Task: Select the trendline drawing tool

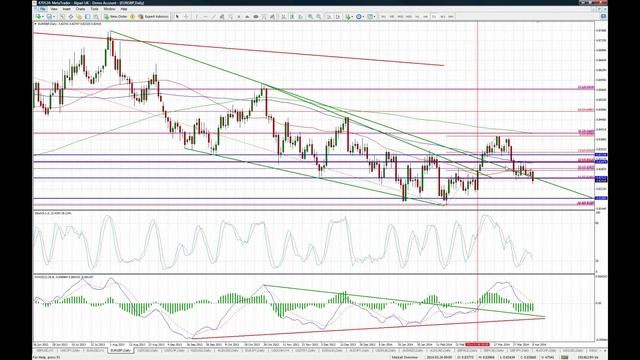Action: click(x=213, y=17)
